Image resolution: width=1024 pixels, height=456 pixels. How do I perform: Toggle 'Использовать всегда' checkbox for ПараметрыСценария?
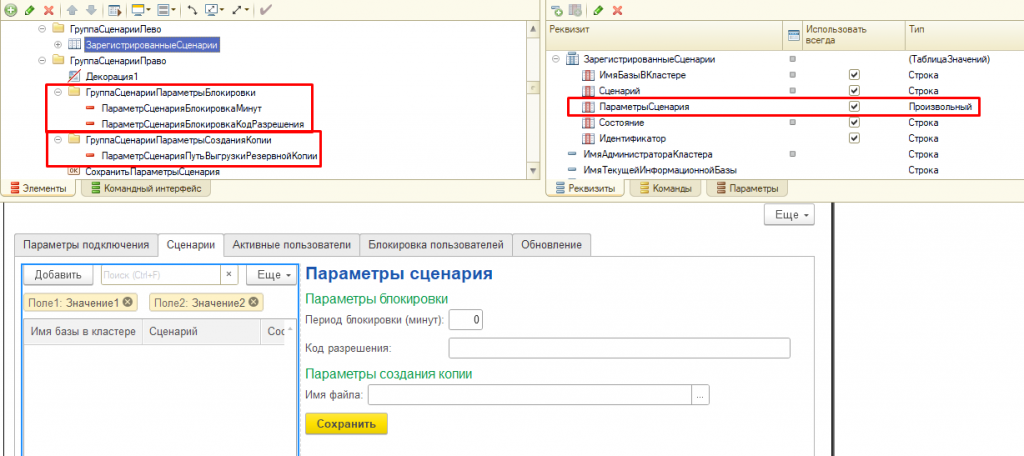(x=854, y=106)
